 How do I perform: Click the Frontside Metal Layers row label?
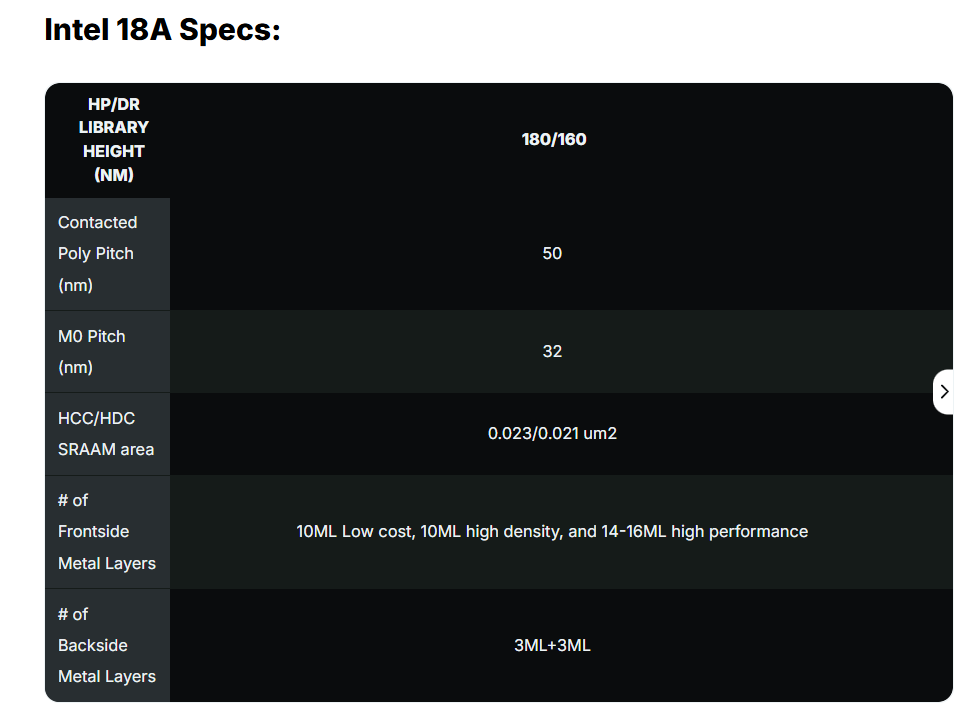coord(108,532)
